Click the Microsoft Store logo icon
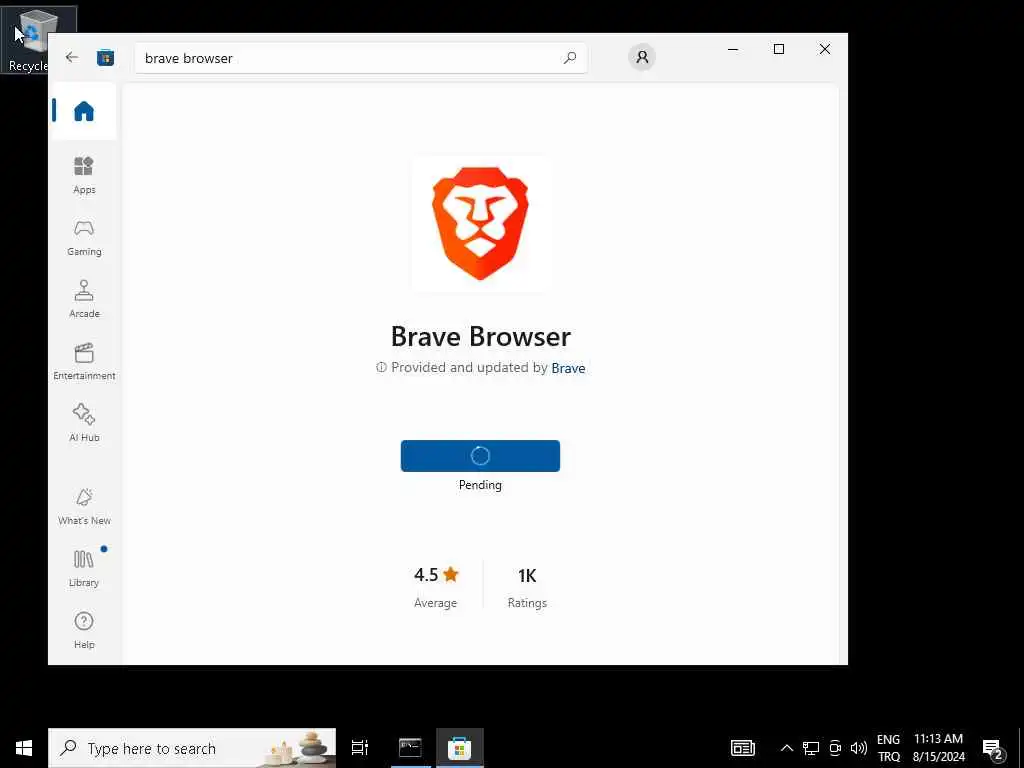 105,58
